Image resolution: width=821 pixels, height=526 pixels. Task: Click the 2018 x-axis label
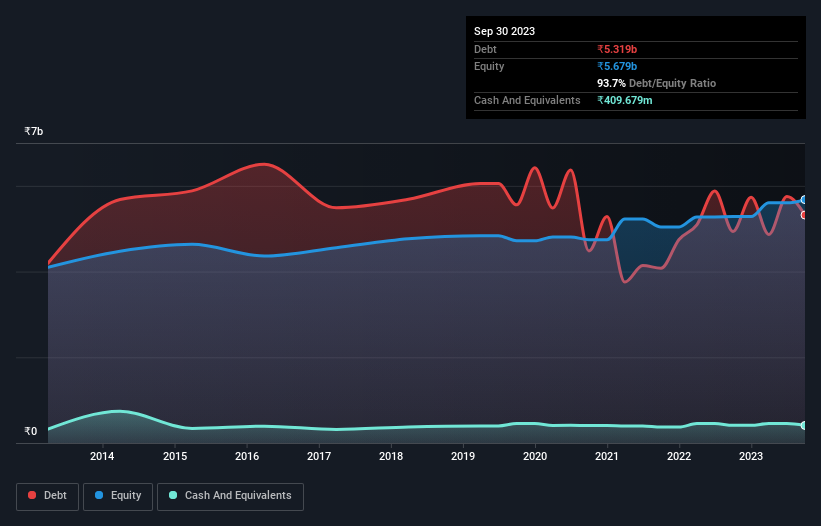pyautogui.click(x=391, y=456)
